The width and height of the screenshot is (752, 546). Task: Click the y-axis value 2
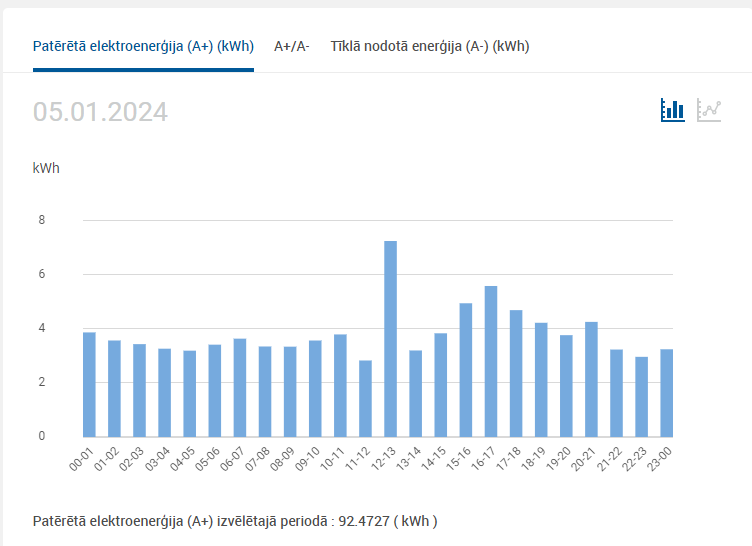click(x=42, y=382)
